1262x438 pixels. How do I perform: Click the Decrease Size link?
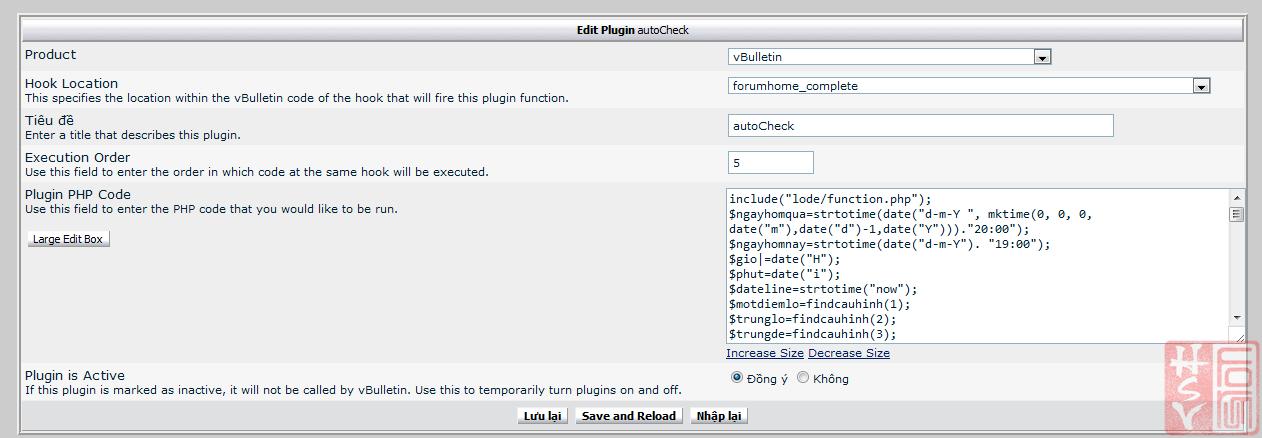click(x=849, y=353)
